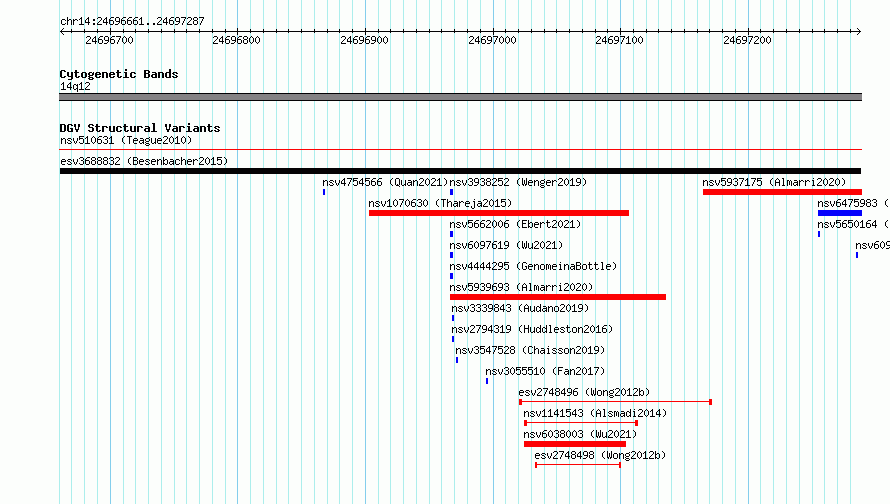Click the blue marker under nsv3938252
This screenshot has width=890, height=504.
pyautogui.click(x=451, y=192)
